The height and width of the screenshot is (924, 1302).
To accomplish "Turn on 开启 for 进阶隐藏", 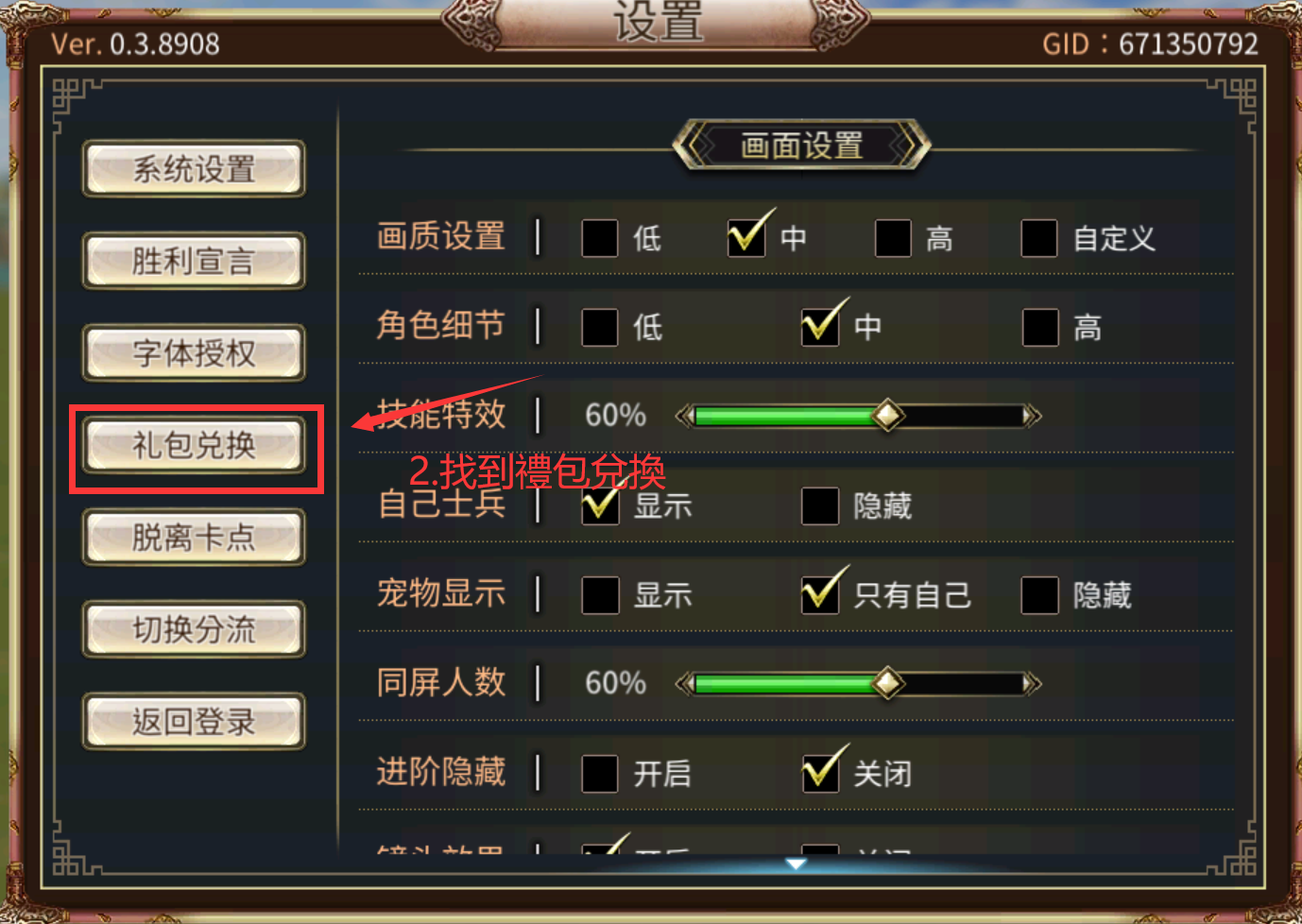I will [x=600, y=774].
